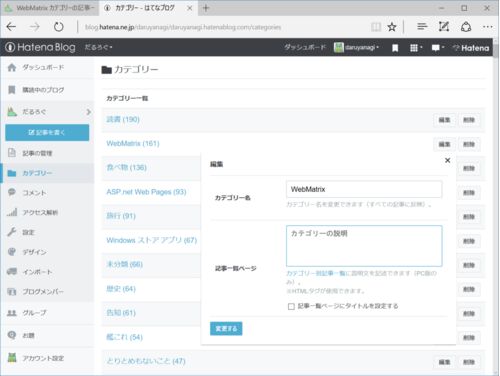This screenshot has width=500, height=376.
Task: Click the blue 記事を書く write button
Action: coord(47,132)
